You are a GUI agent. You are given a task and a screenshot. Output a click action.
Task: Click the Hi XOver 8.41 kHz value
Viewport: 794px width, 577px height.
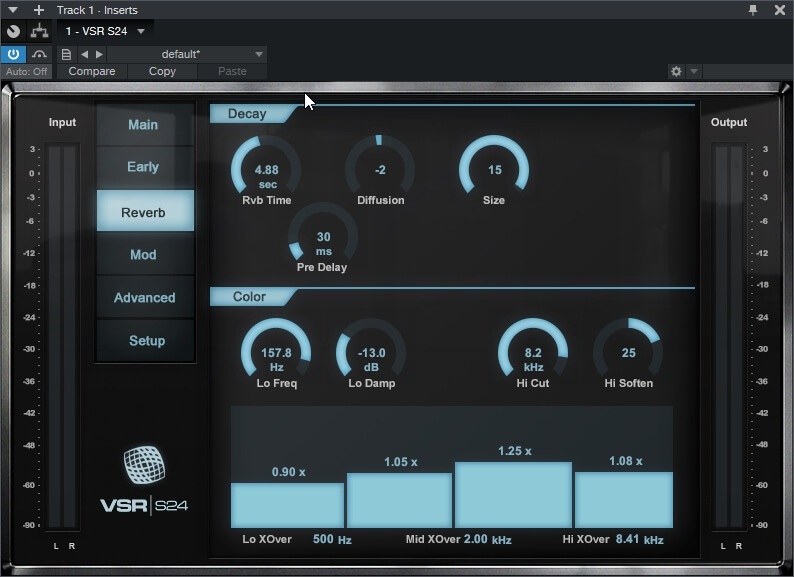[x=640, y=539]
